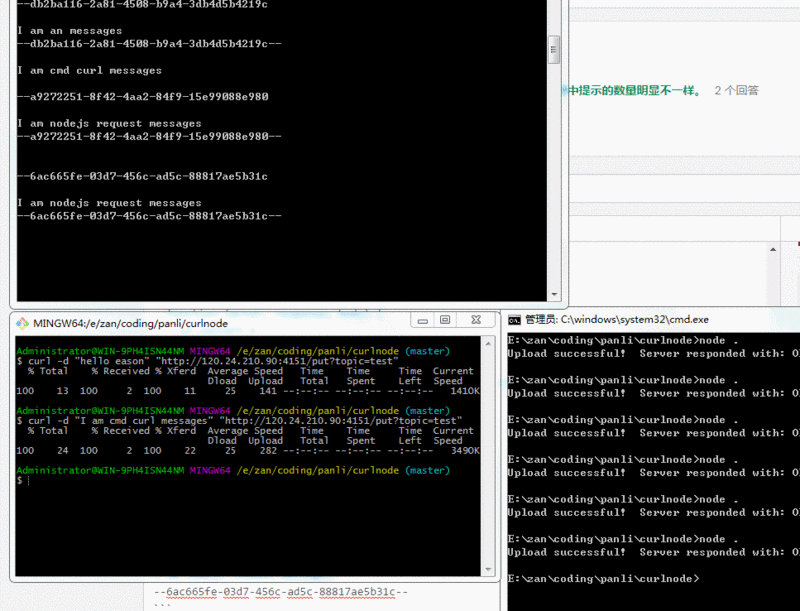This screenshot has width=800, height=611.
Task: Maximize the MINGW64 terminal window
Action: (446, 321)
